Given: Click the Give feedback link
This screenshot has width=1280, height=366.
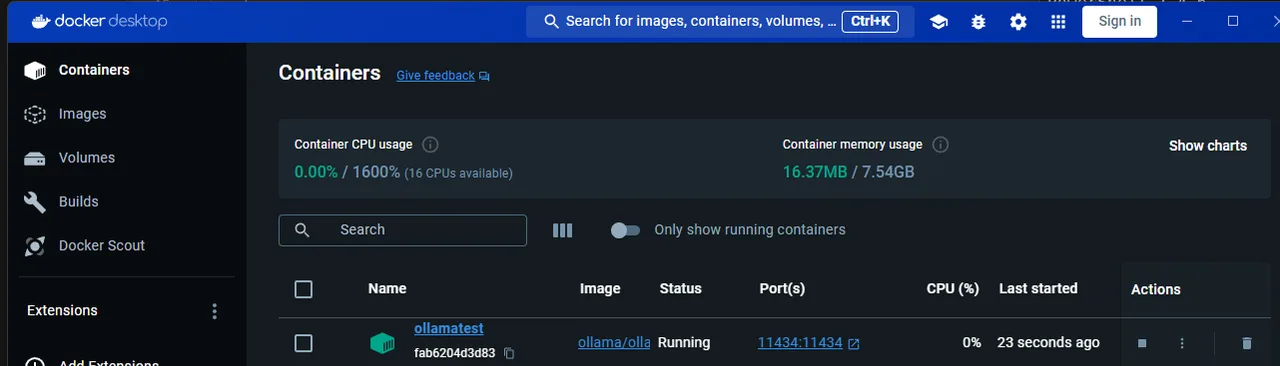Looking at the screenshot, I should (x=435, y=75).
